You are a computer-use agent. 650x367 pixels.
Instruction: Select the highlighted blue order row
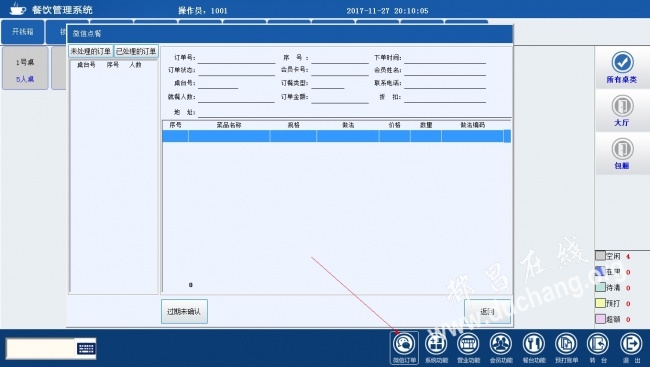pyautogui.click(x=336, y=136)
